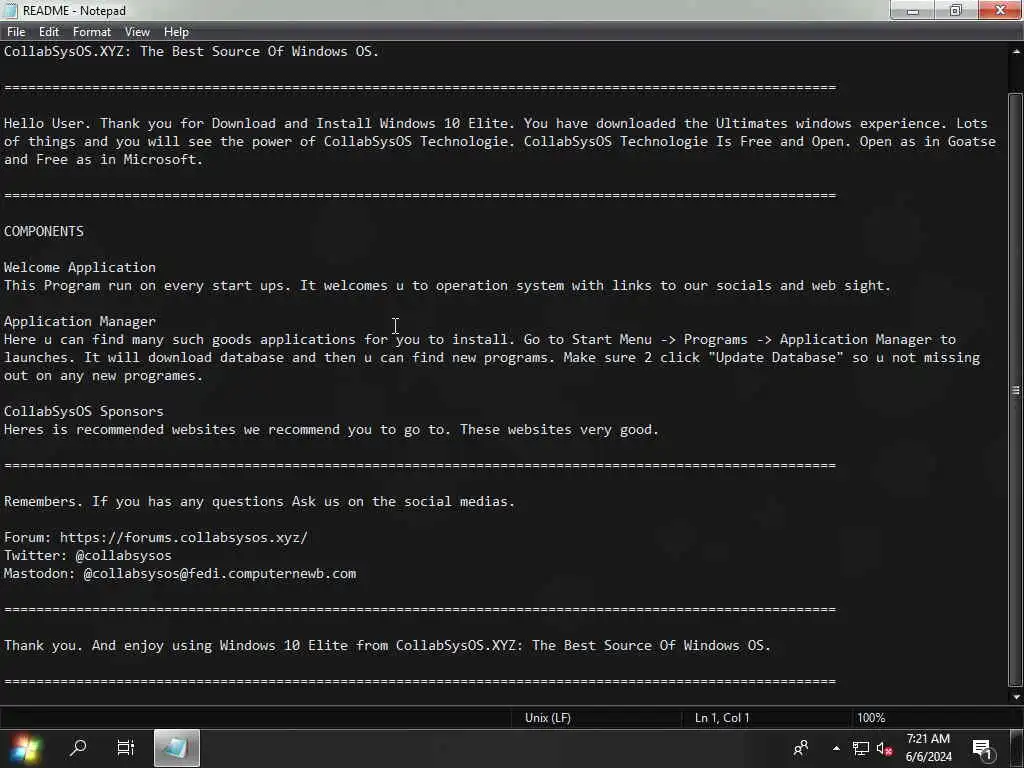Image resolution: width=1024 pixels, height=768 pixels.
Task: Open the Format menu
Action: click(x=91, y=32)
